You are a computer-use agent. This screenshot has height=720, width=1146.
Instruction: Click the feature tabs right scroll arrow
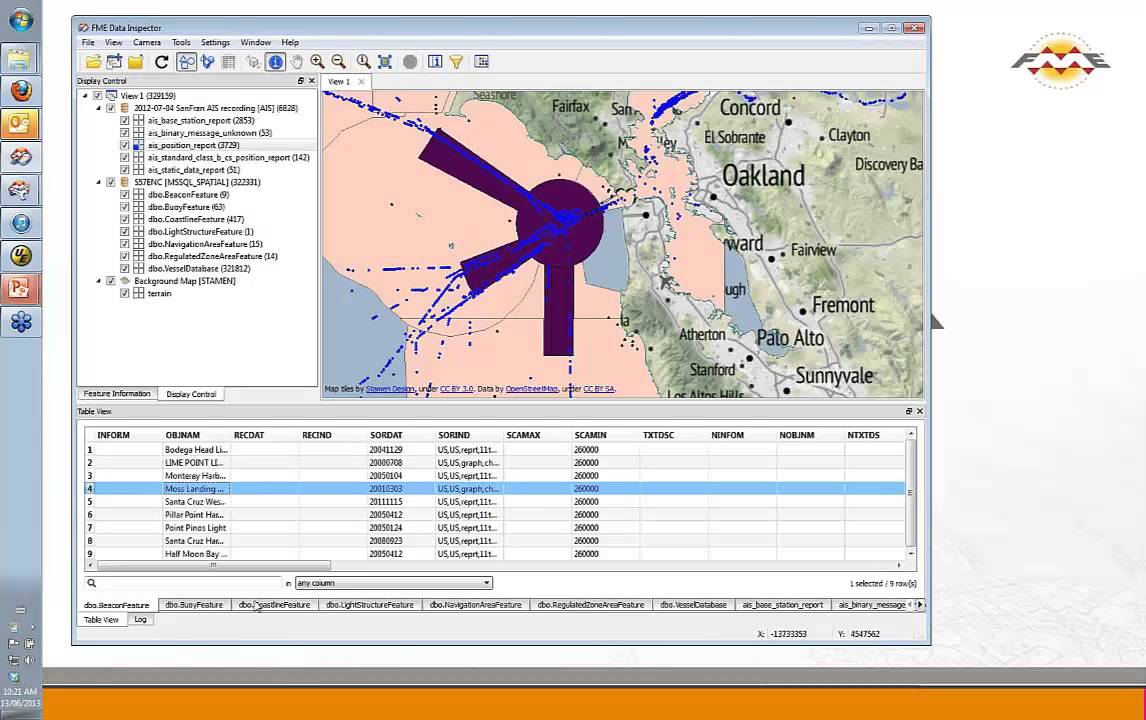pos(920,605)
